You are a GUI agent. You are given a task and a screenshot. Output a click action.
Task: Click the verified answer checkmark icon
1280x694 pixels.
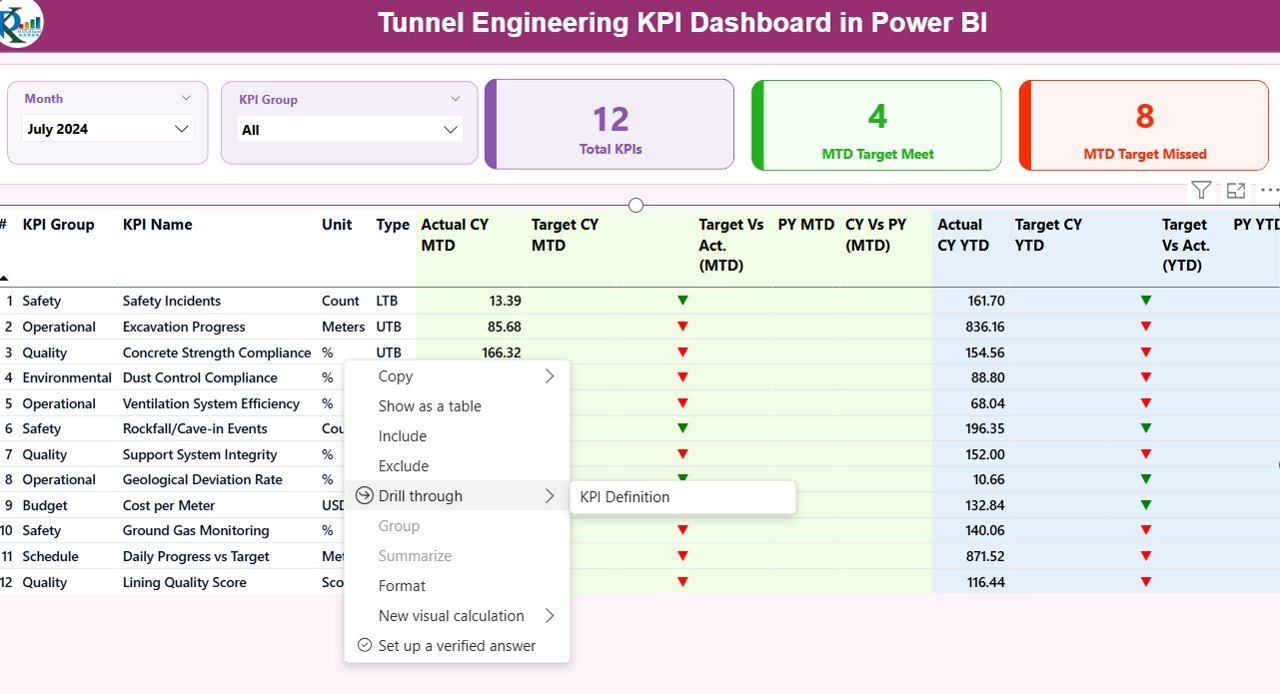[x=364, y=646]
